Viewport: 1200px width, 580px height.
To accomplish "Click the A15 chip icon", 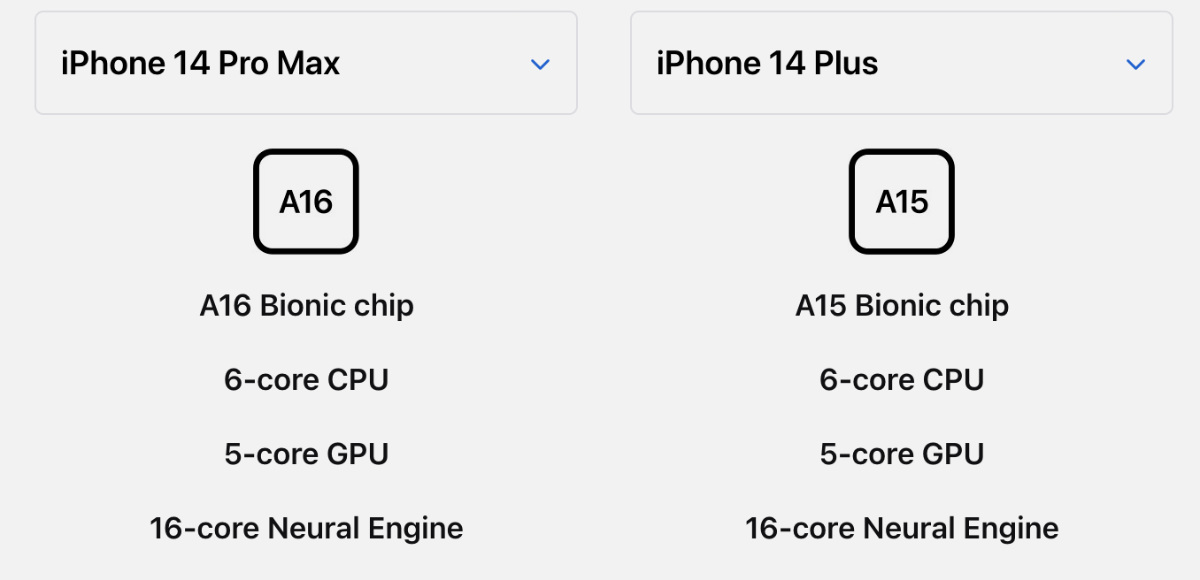I will click(901, 201).
